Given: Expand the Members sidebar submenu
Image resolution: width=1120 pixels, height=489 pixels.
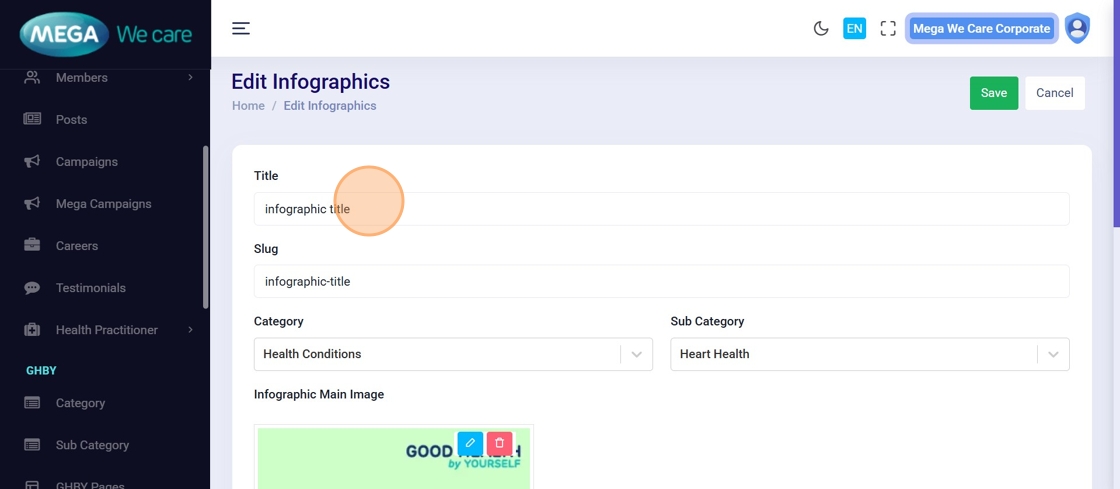Looking at the screenshot, I should pos(190,78).
